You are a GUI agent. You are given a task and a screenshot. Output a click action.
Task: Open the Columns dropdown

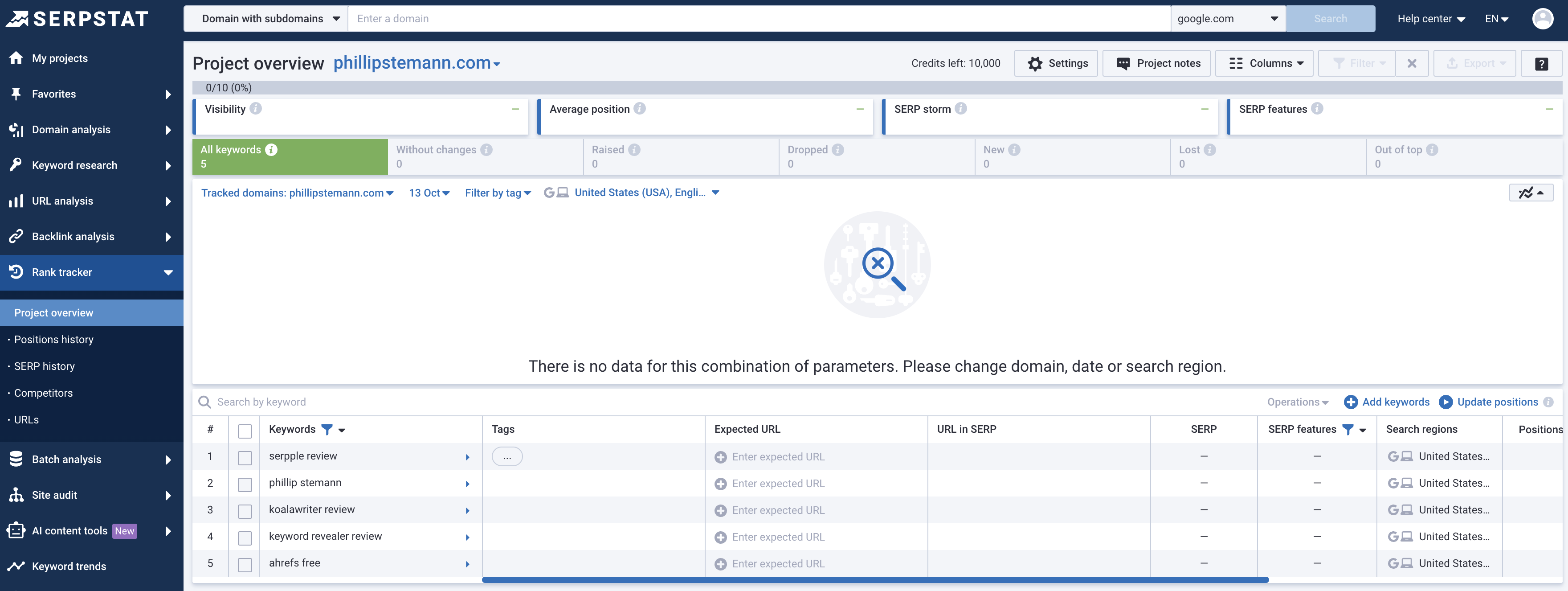tap(1264, 63)
